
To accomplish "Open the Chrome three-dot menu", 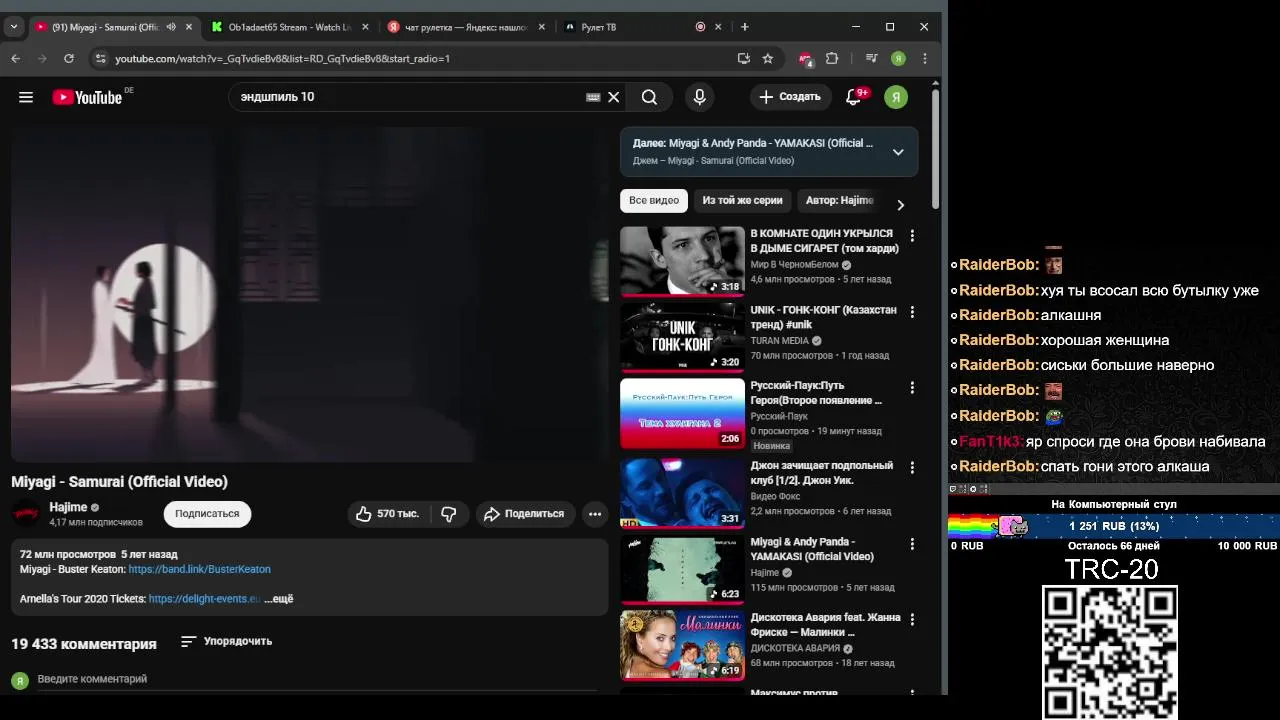I will pyautogui.click(x=925, y=58).
